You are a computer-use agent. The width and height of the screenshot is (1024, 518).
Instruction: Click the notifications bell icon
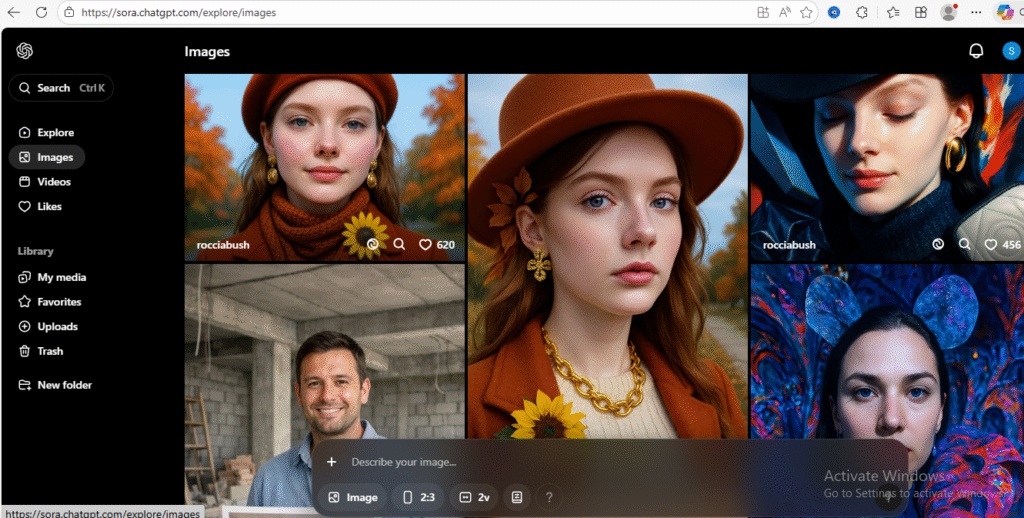point(976,52)
